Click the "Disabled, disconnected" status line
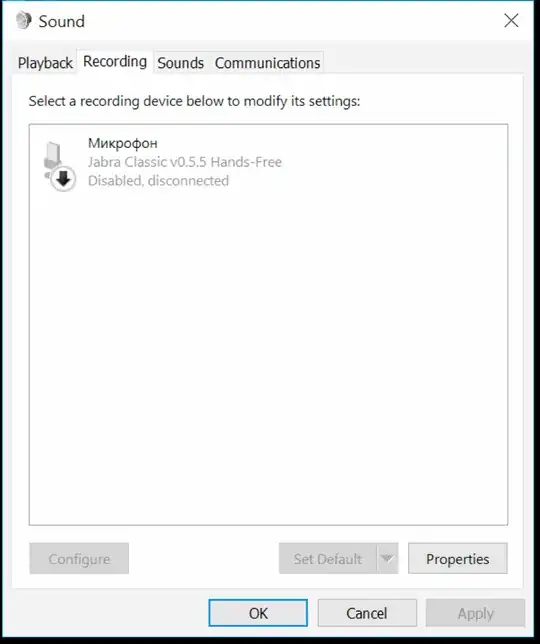Viewport: 540px width, 644px height. tap(159, 181)
